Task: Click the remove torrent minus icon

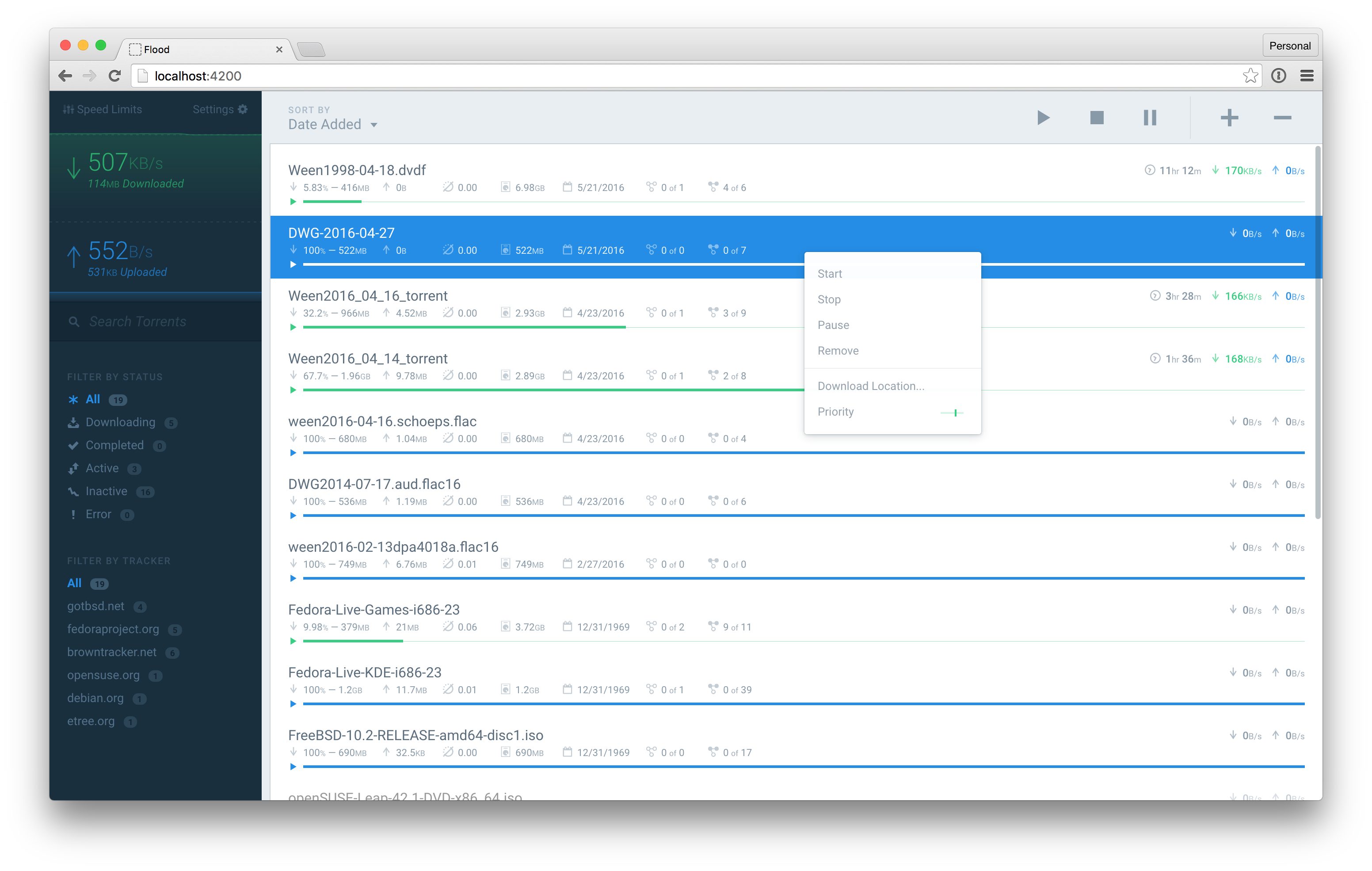Action: pyautogui.click(x=1282, y=118)
